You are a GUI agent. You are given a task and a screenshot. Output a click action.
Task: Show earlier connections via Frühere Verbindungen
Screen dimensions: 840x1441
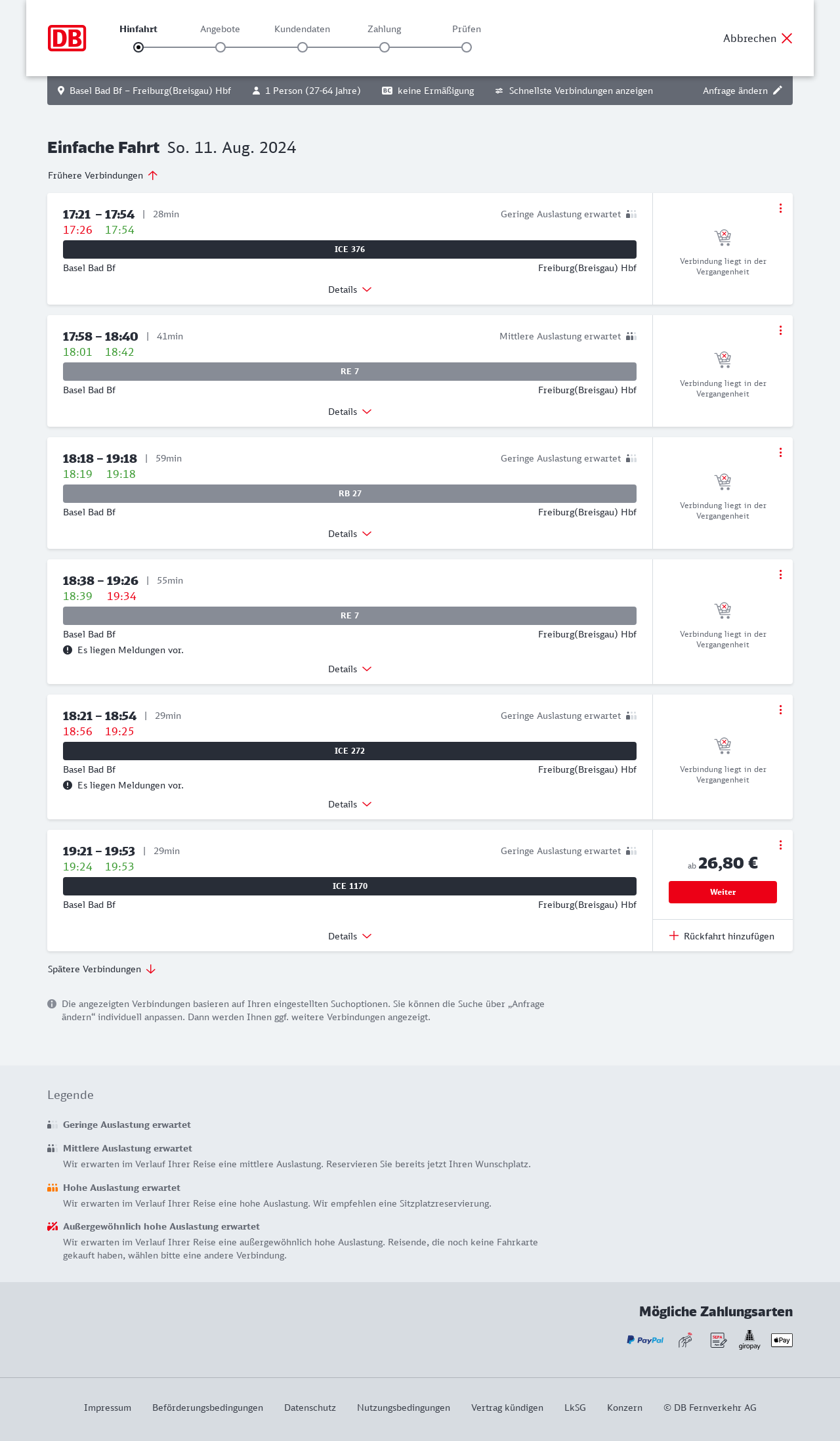pyautogui.click(x=103, y=175)
